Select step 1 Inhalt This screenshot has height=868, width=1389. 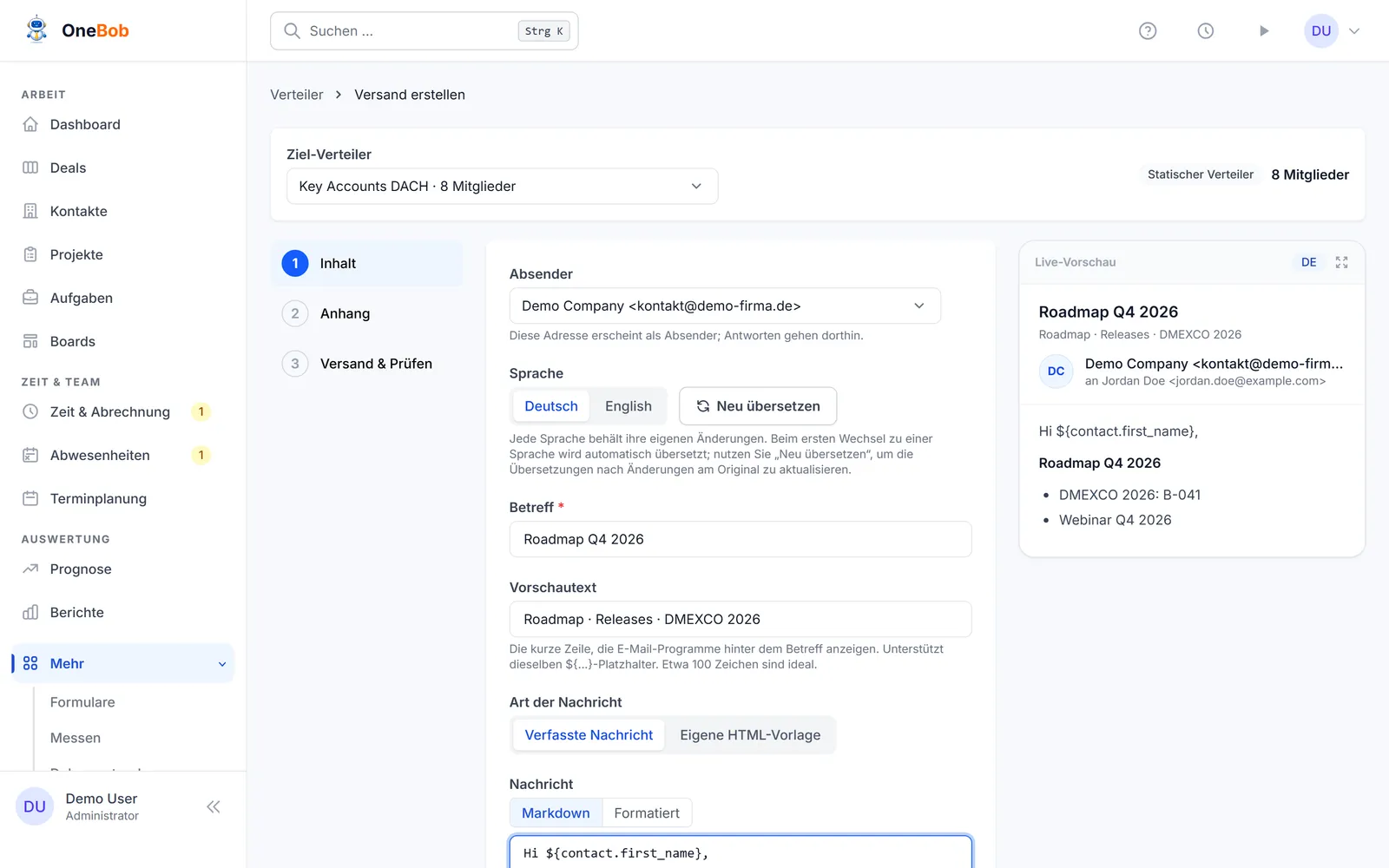[x=367, y=263]
